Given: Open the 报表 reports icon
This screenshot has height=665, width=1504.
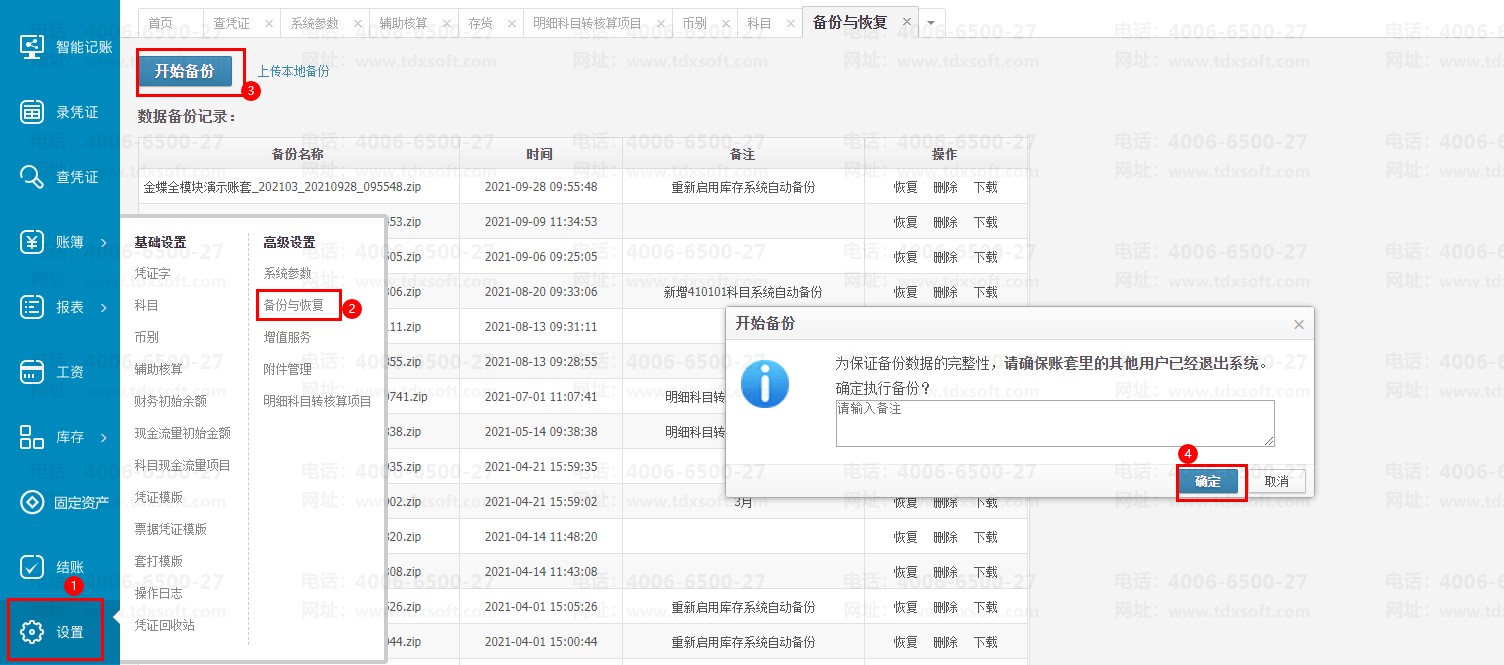Looking at the screenshot, I should point(32,307).
